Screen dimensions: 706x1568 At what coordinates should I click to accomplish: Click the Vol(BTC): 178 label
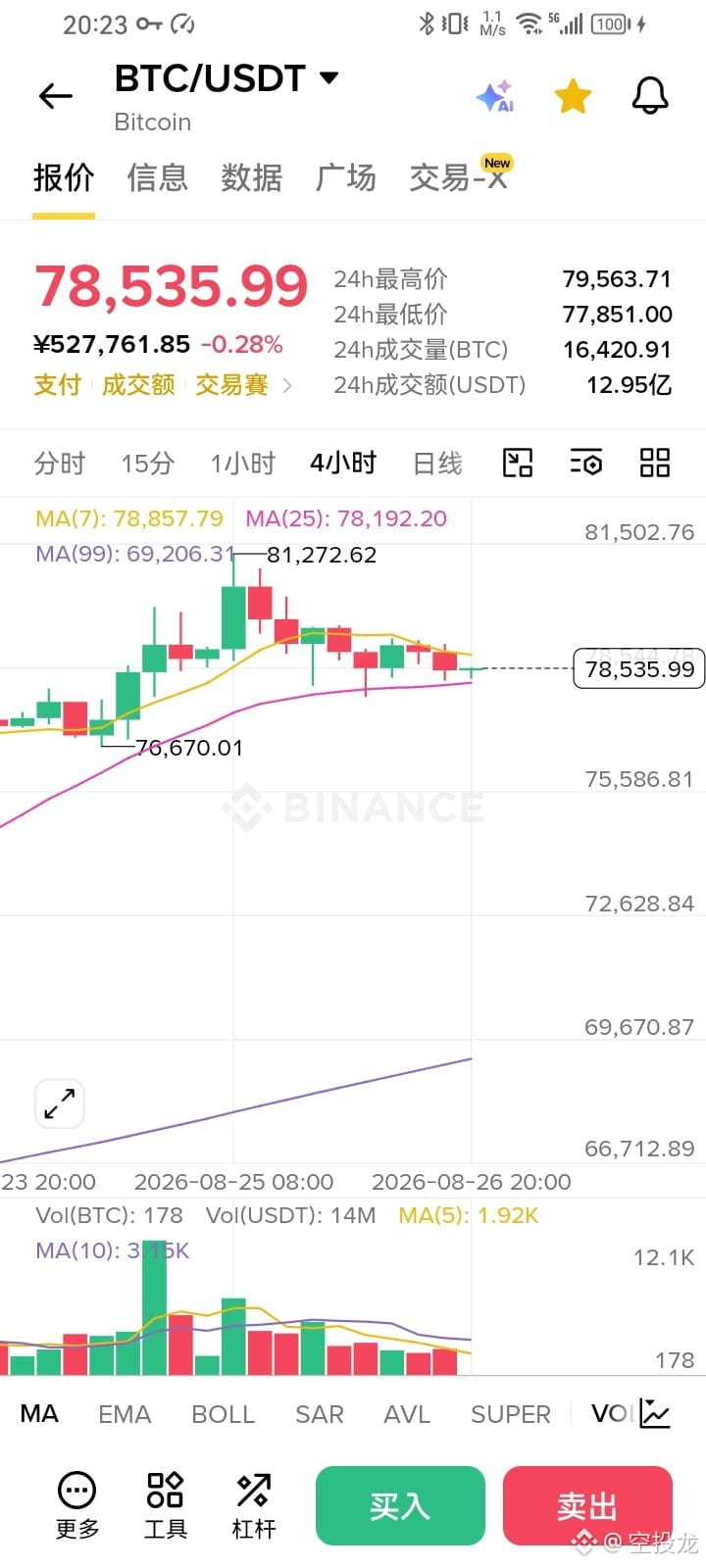coord(109,1215)
